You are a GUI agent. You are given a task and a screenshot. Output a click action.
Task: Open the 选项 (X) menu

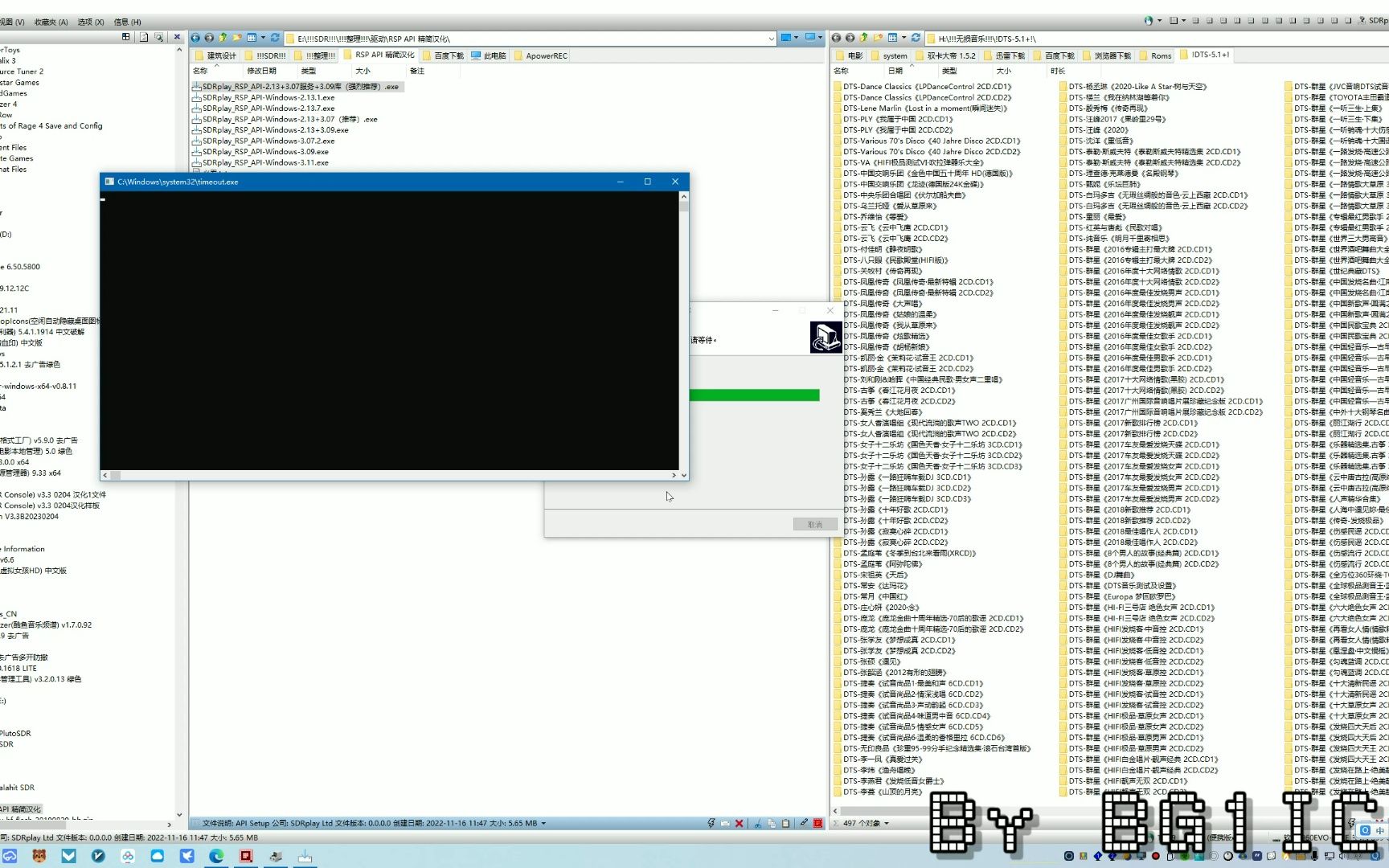[91, 22]
